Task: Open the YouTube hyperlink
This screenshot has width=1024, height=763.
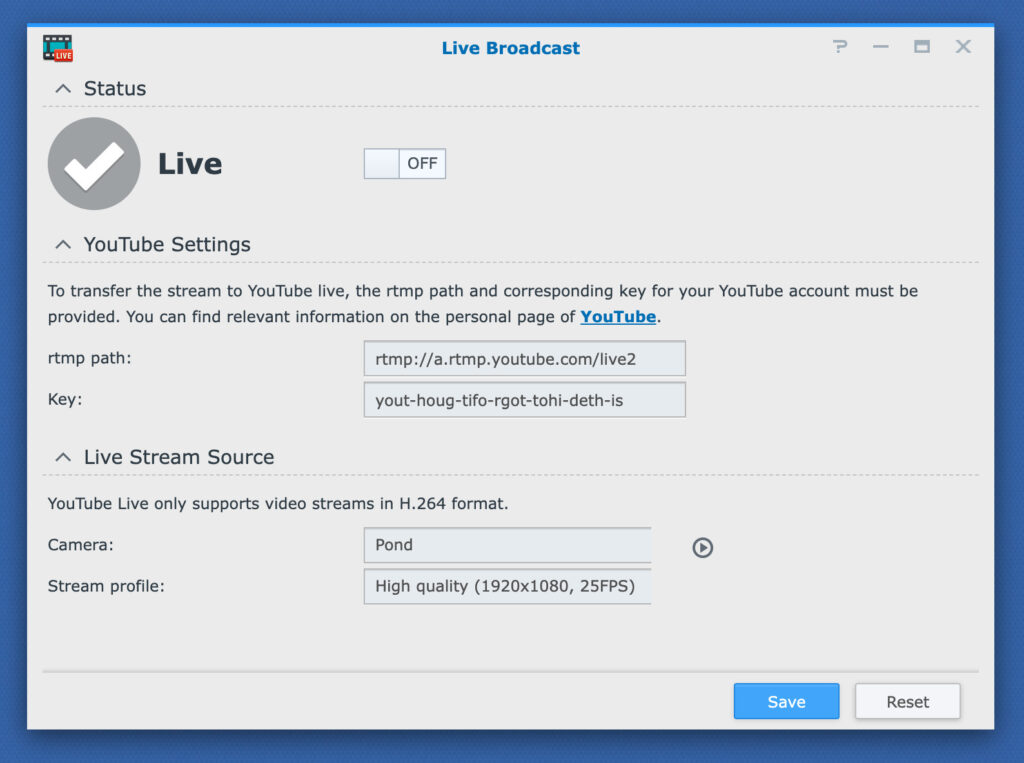Action: tap(618, 317)
